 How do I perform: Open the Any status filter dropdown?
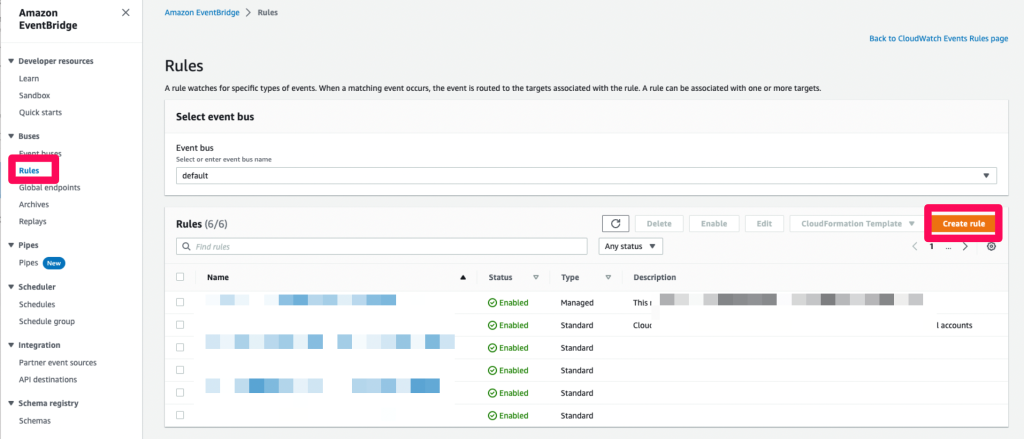coord(631,246)
